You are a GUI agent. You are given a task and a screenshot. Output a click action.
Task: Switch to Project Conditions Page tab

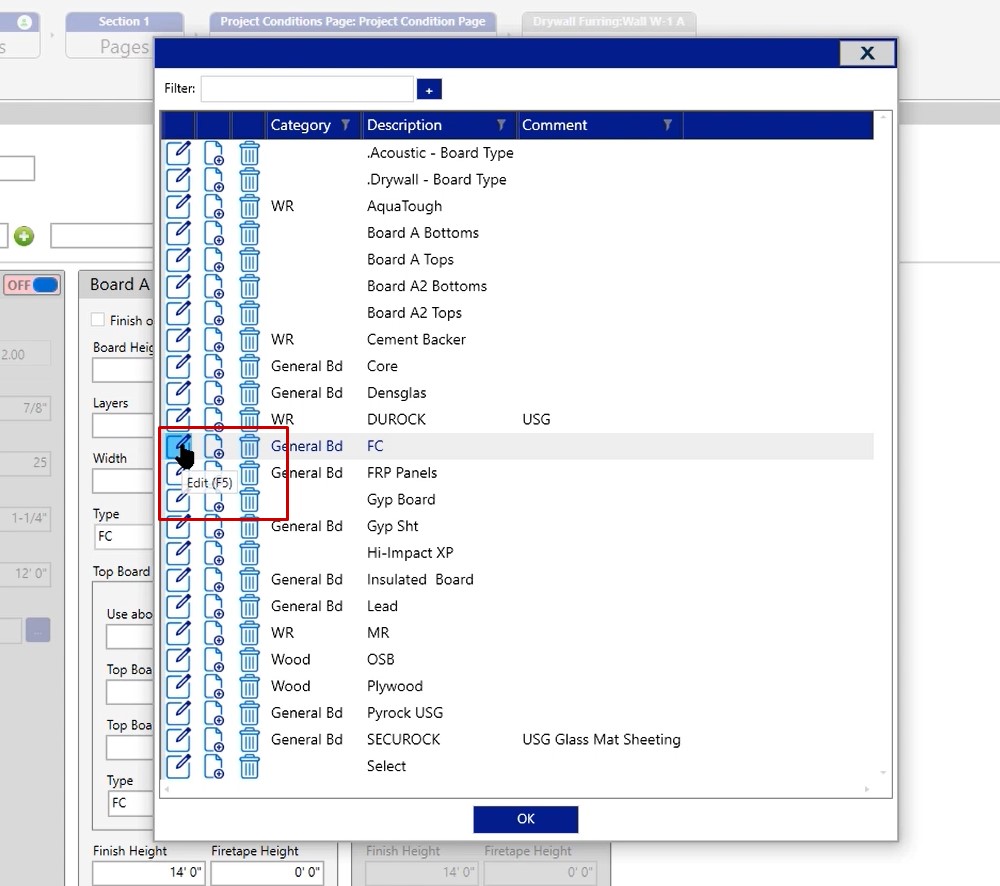(353, 22)
